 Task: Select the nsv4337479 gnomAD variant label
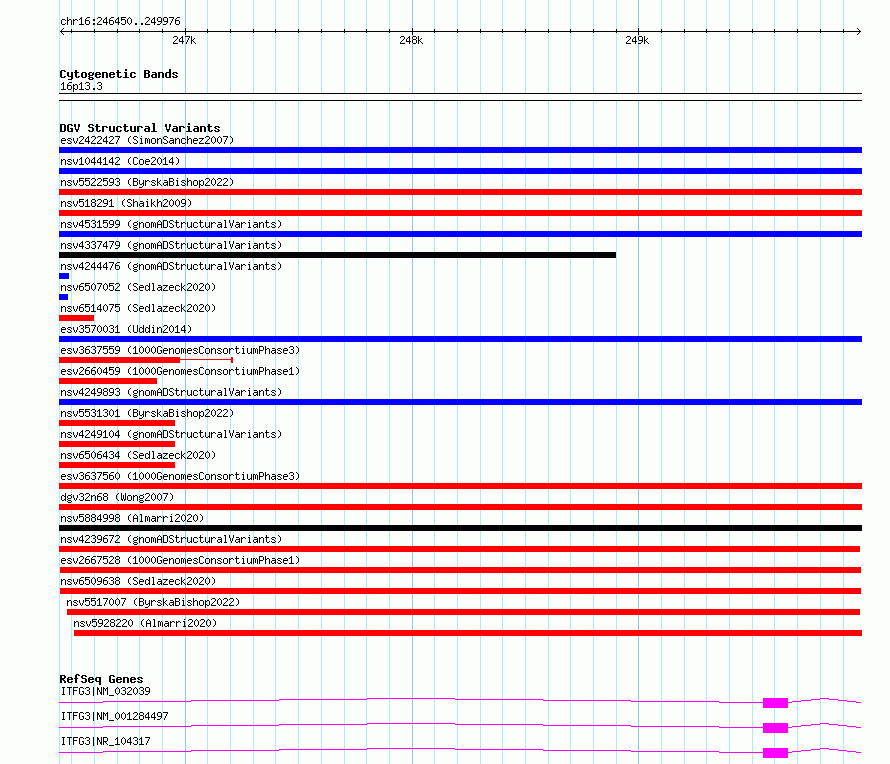[x=171, y=245]
